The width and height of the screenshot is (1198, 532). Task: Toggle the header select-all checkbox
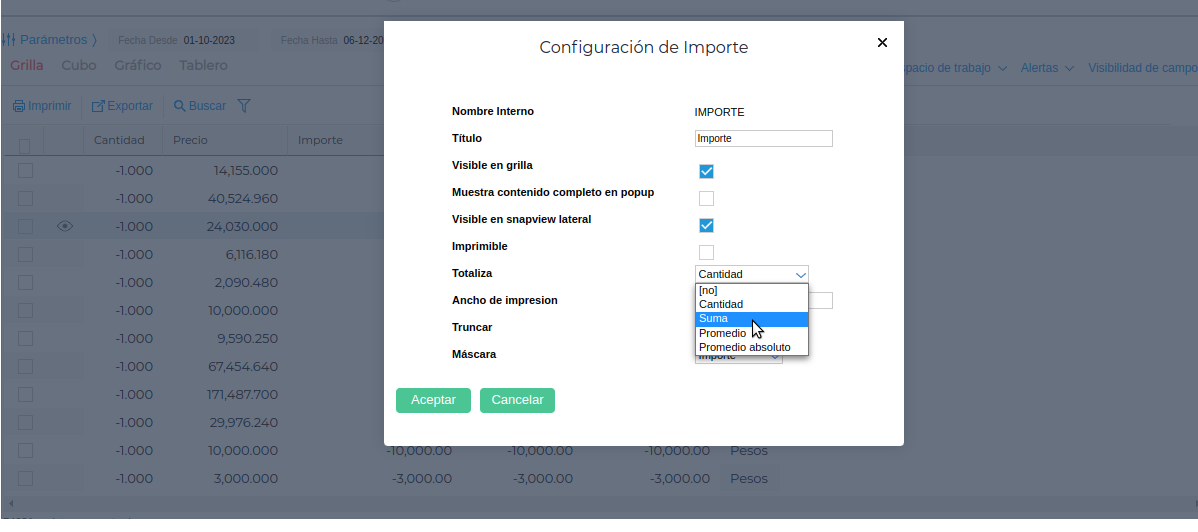pos(24,145)
